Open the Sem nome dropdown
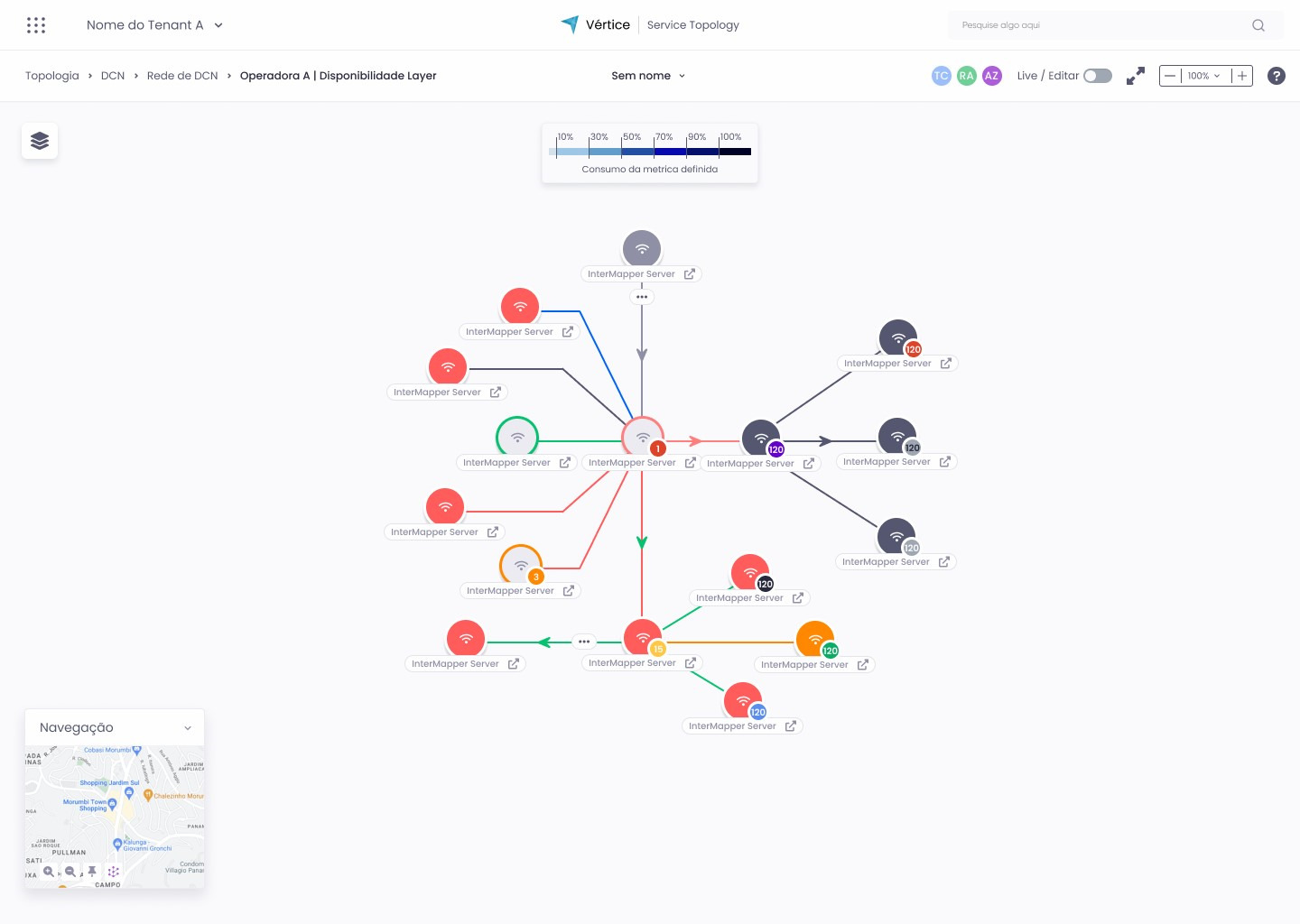 click(648, 76)
